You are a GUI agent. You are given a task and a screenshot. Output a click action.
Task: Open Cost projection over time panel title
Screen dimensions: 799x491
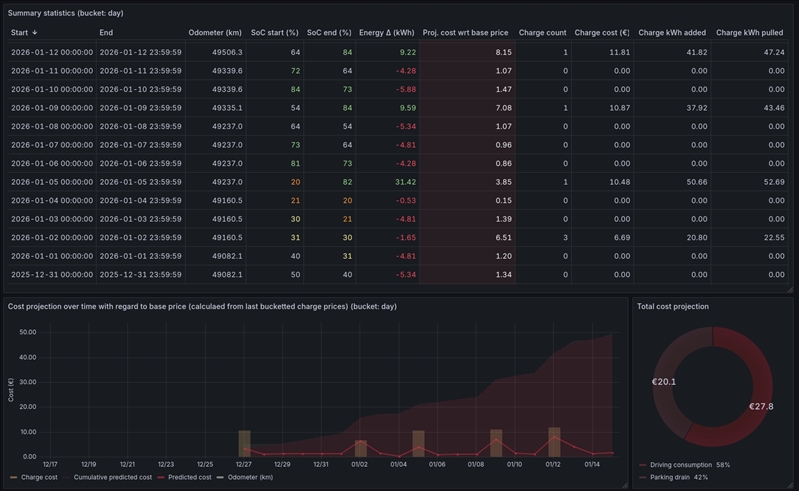pos(200,306)
